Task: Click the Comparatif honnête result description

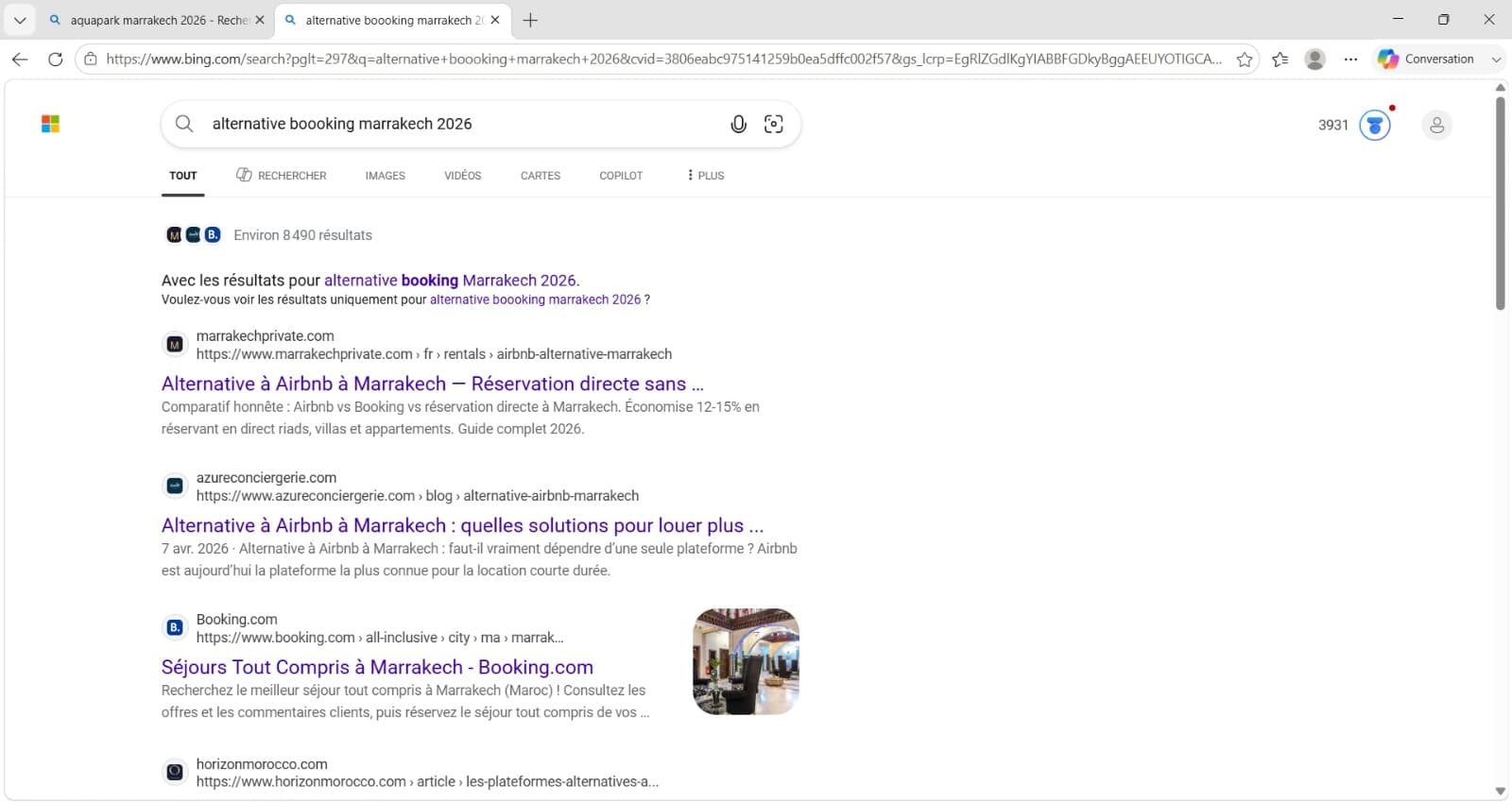Action: (460, 418)
